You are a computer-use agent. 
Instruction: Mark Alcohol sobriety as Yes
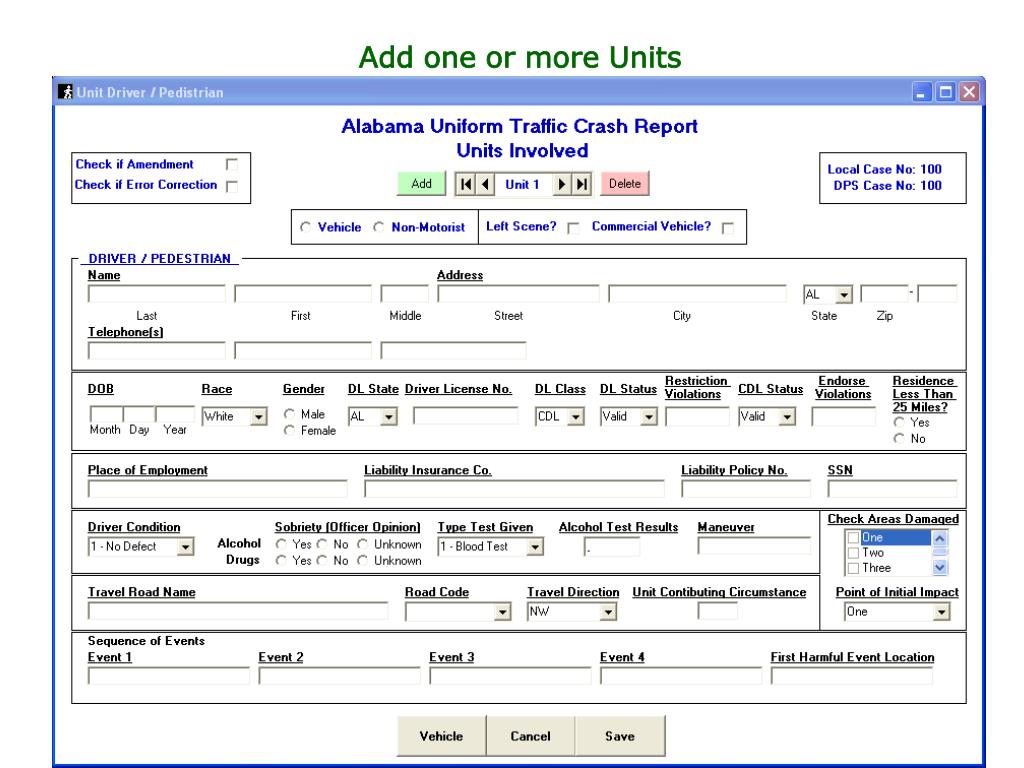(281, 544)
